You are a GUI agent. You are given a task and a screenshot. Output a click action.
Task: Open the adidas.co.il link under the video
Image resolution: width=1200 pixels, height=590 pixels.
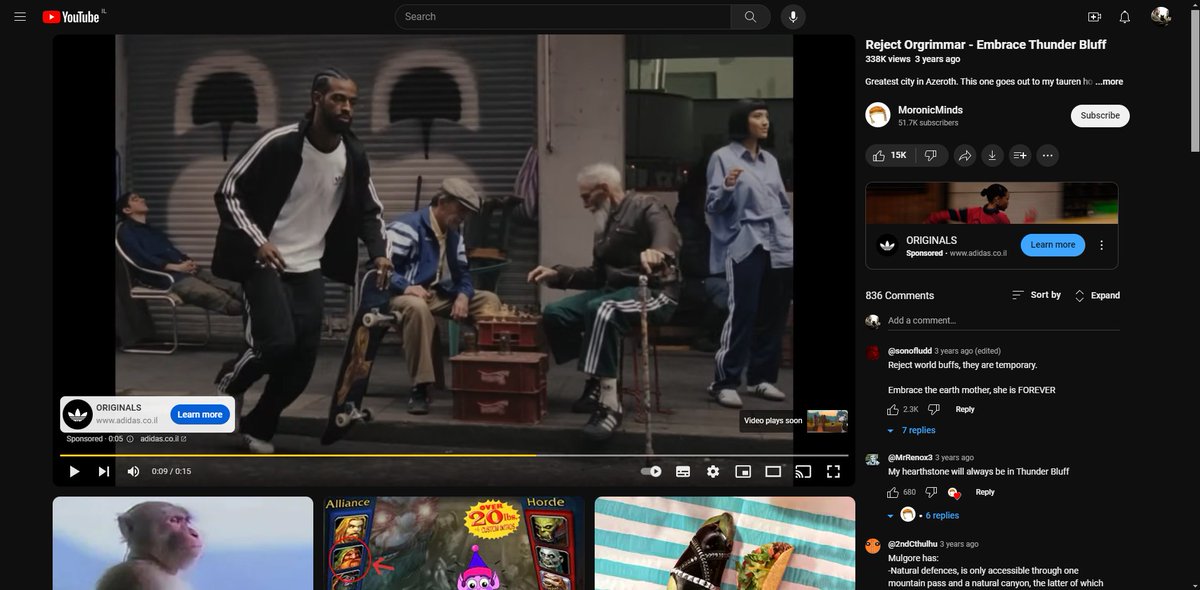click(x=163, y=439)
